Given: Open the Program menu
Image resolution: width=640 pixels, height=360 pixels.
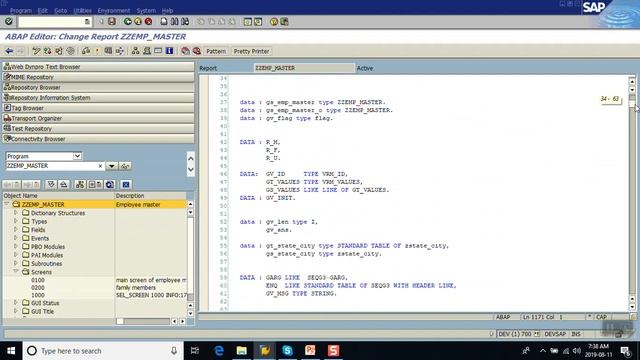Looking at the screenshot, I should [21, 11].
